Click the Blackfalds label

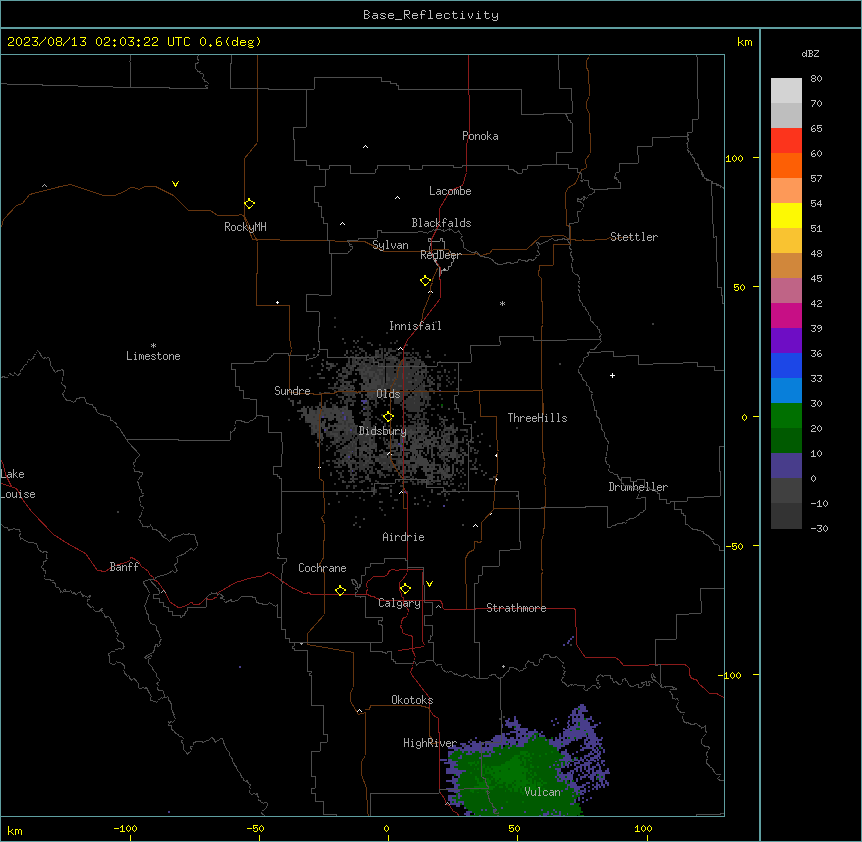pyautogui.click(x=441, y=223)
